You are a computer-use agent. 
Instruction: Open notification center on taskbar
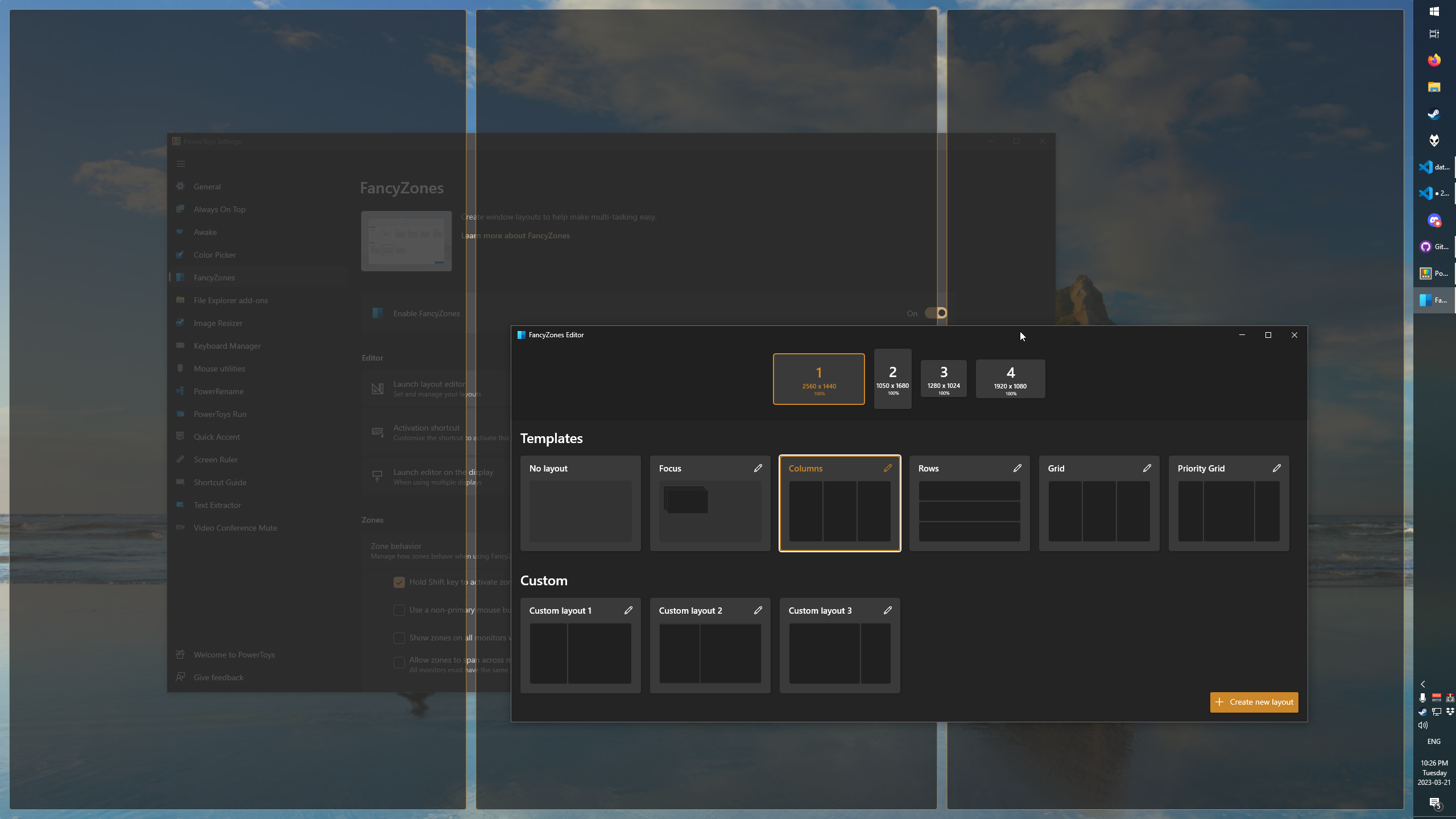(x=1434, y=803)
